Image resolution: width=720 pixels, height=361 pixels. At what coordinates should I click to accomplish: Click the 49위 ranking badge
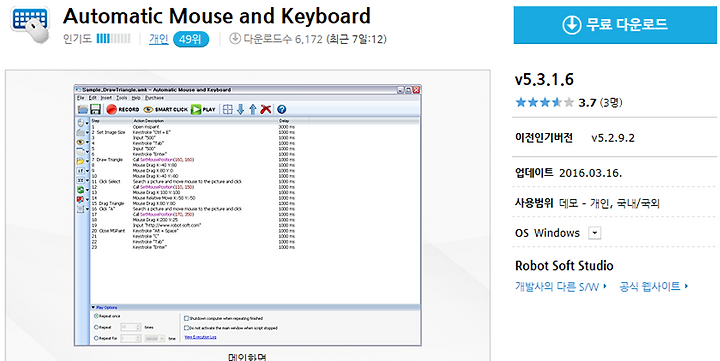(191, 39)
